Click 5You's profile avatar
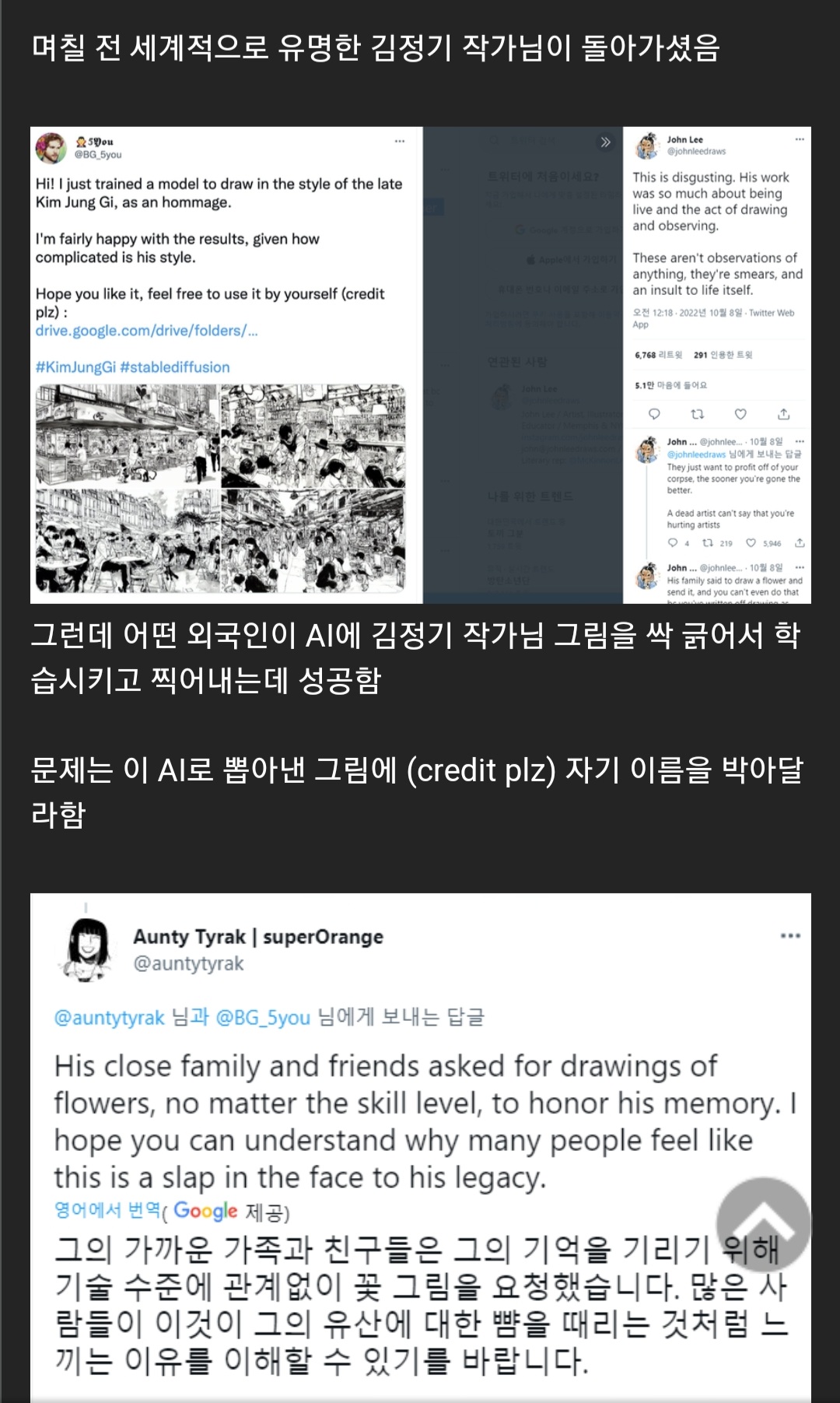 pyautogui.click(x=51, y=148)
